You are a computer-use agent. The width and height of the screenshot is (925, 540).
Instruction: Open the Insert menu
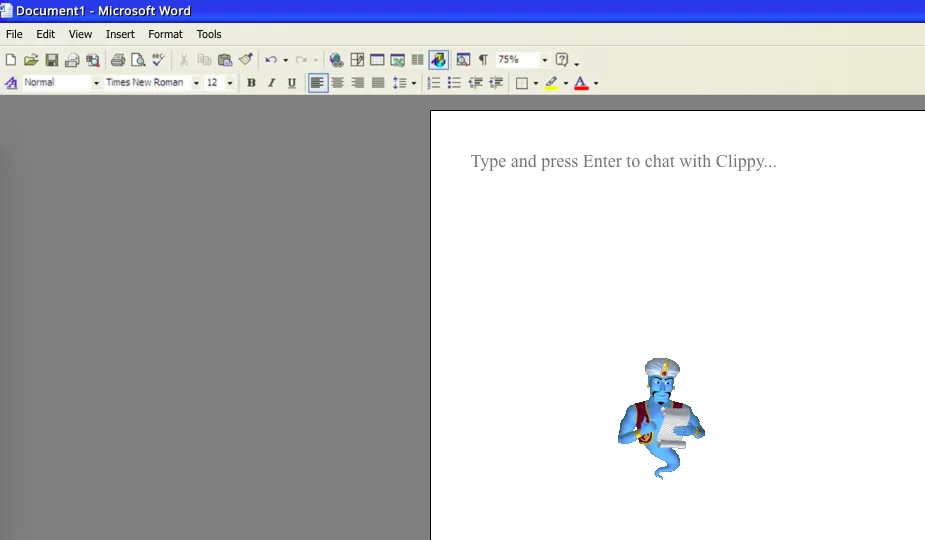pos(120,34)
